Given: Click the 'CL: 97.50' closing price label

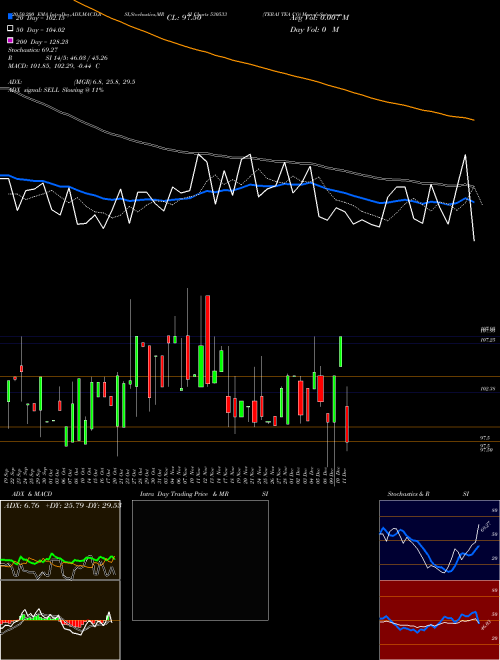Looking at the screenshot, I should 184,18.
